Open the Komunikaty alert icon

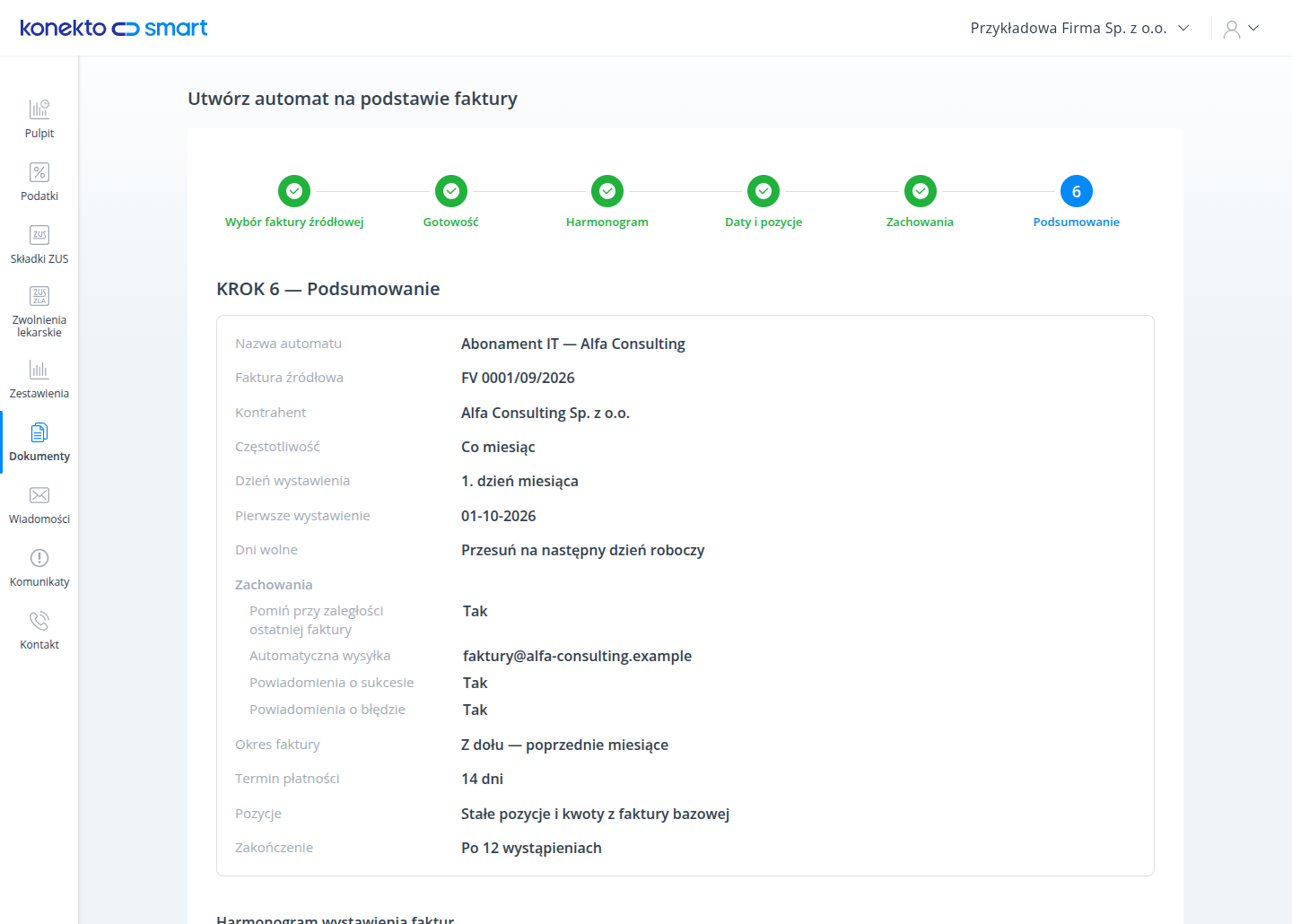point(39,558)
